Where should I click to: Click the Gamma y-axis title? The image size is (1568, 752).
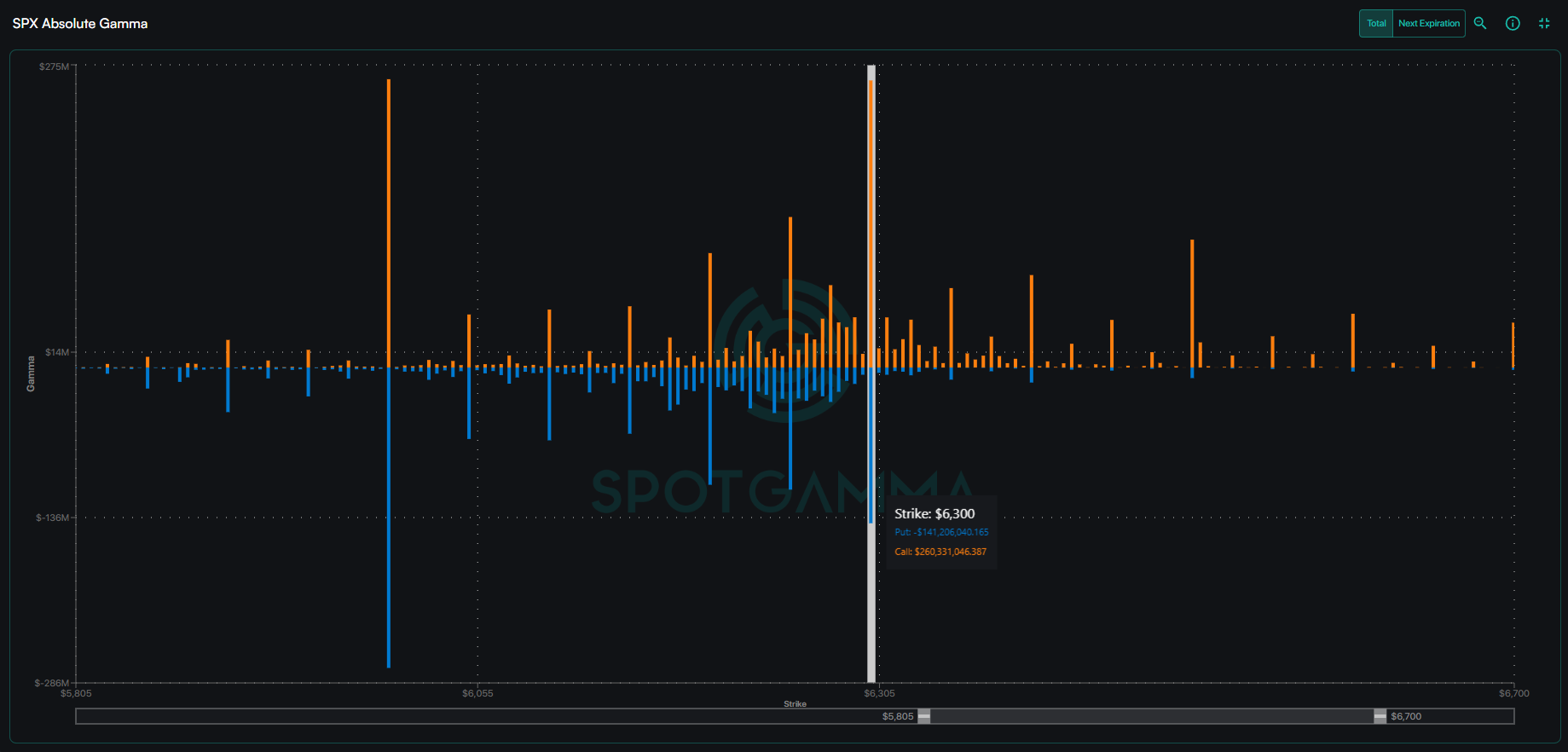[32, 373]
